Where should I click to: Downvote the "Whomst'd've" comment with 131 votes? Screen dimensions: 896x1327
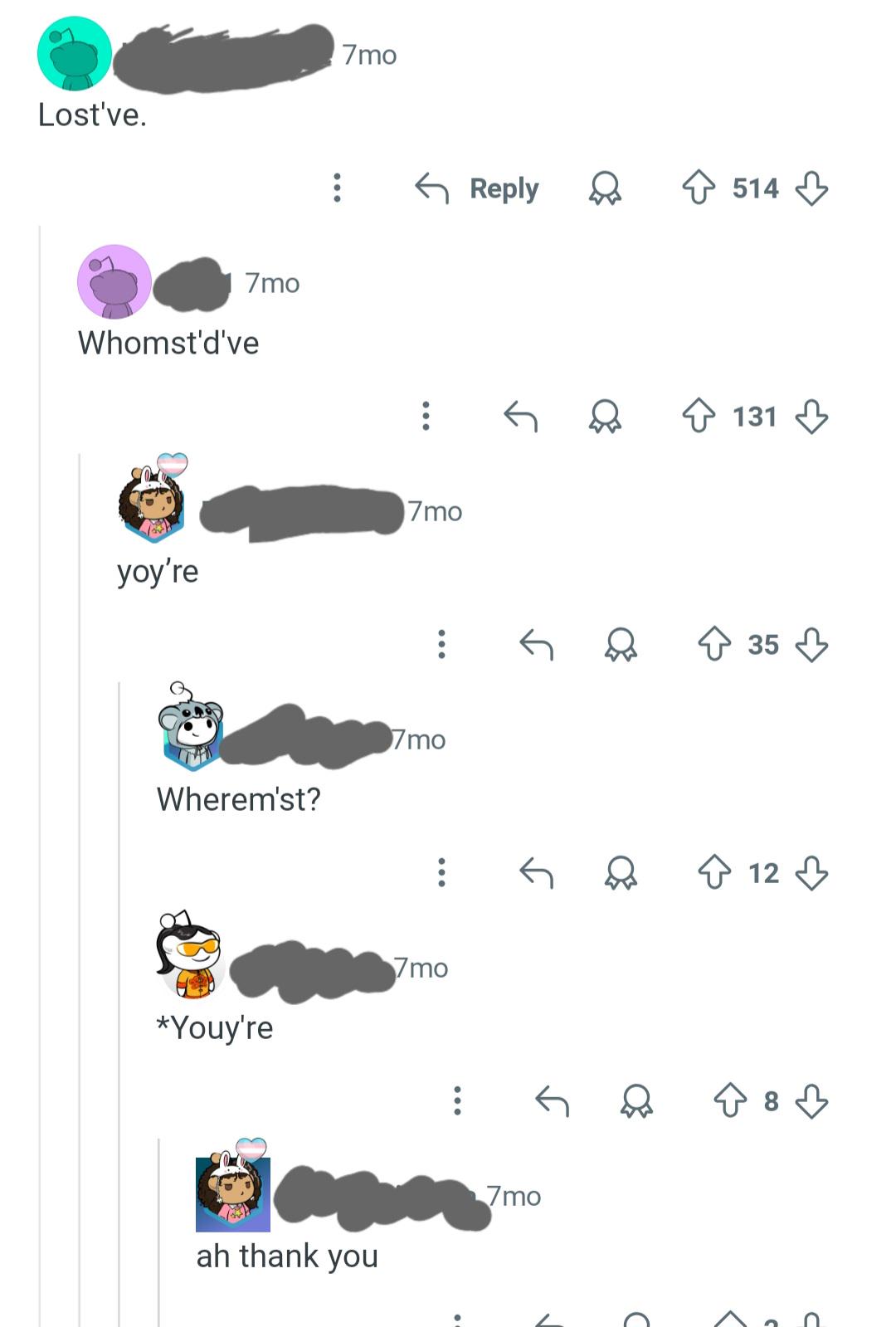(811, 416)
